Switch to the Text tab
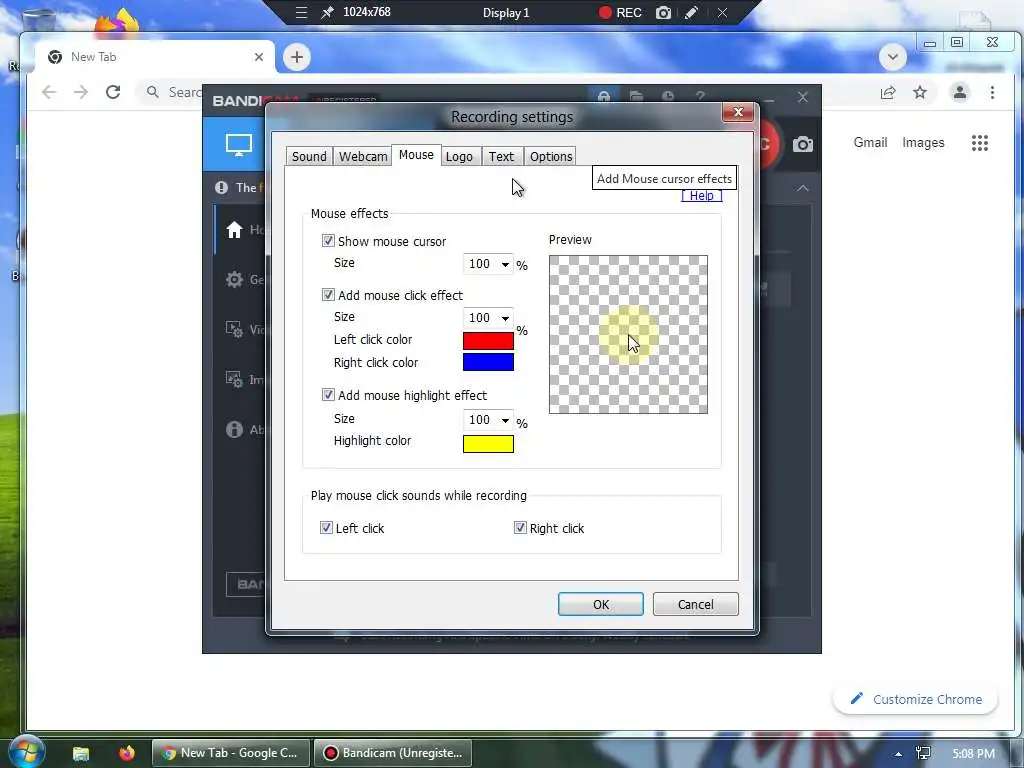 (x=501, y=157)
